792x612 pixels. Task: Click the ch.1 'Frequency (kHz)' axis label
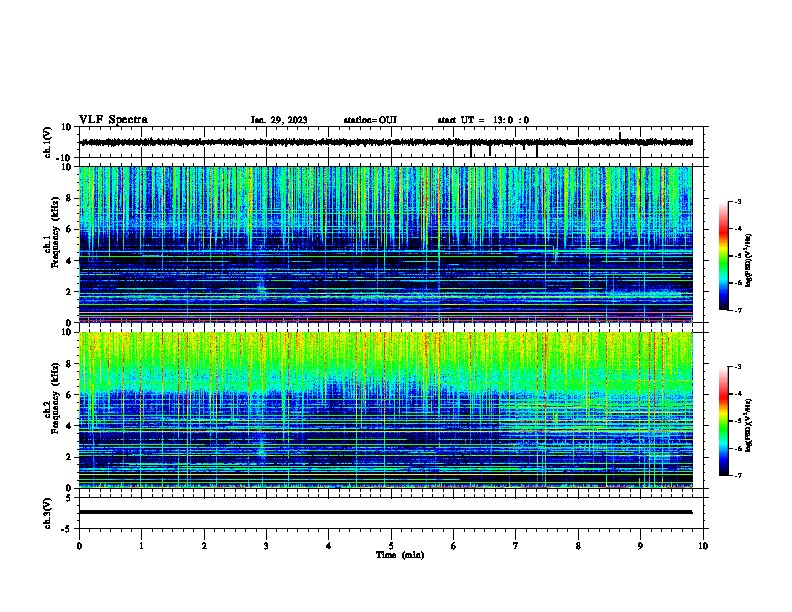click(55, 232)
